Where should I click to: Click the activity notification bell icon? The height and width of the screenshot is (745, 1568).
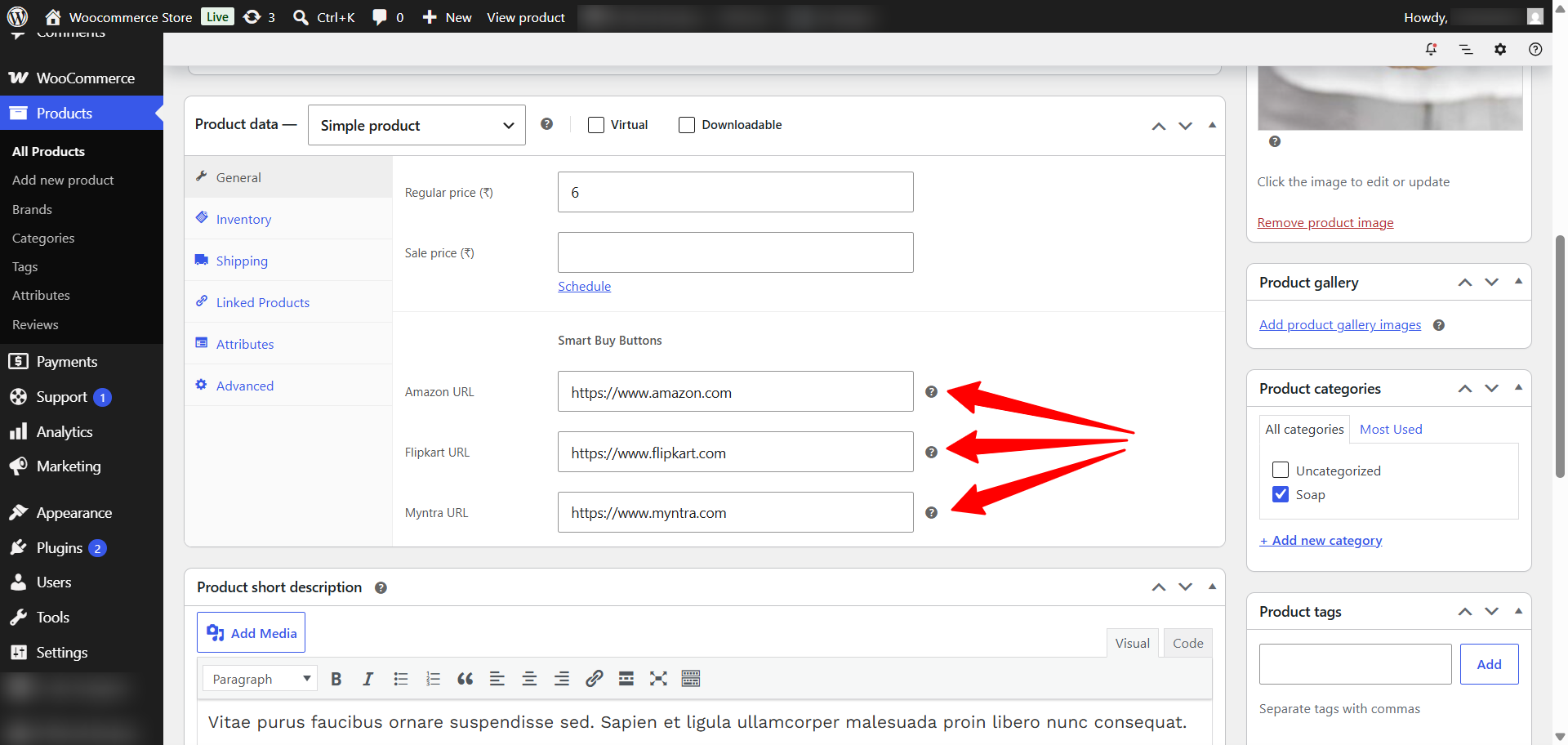[1431, 49]
